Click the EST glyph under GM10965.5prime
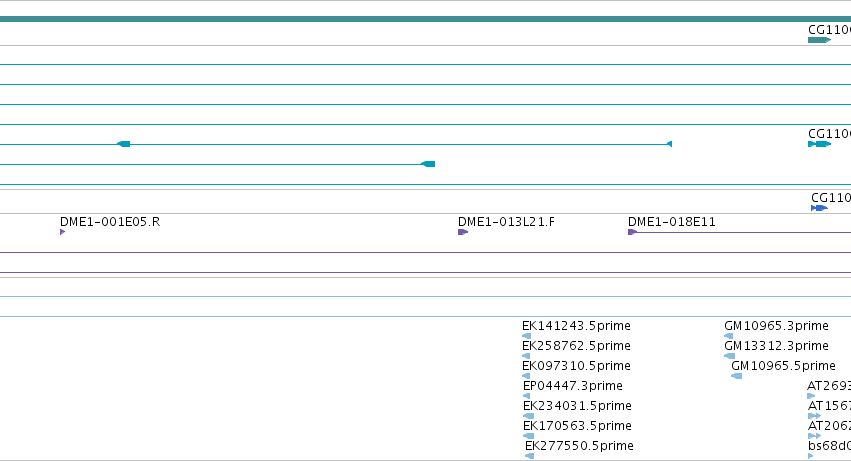This screenshot has width=851, height=461. (736, 376)
